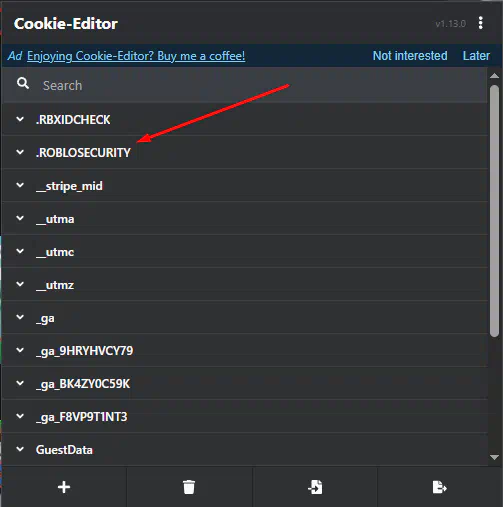This screenshot has width=503, height=507.
Task: Click the scrollbar down arrow
Action: click(494, 457)
